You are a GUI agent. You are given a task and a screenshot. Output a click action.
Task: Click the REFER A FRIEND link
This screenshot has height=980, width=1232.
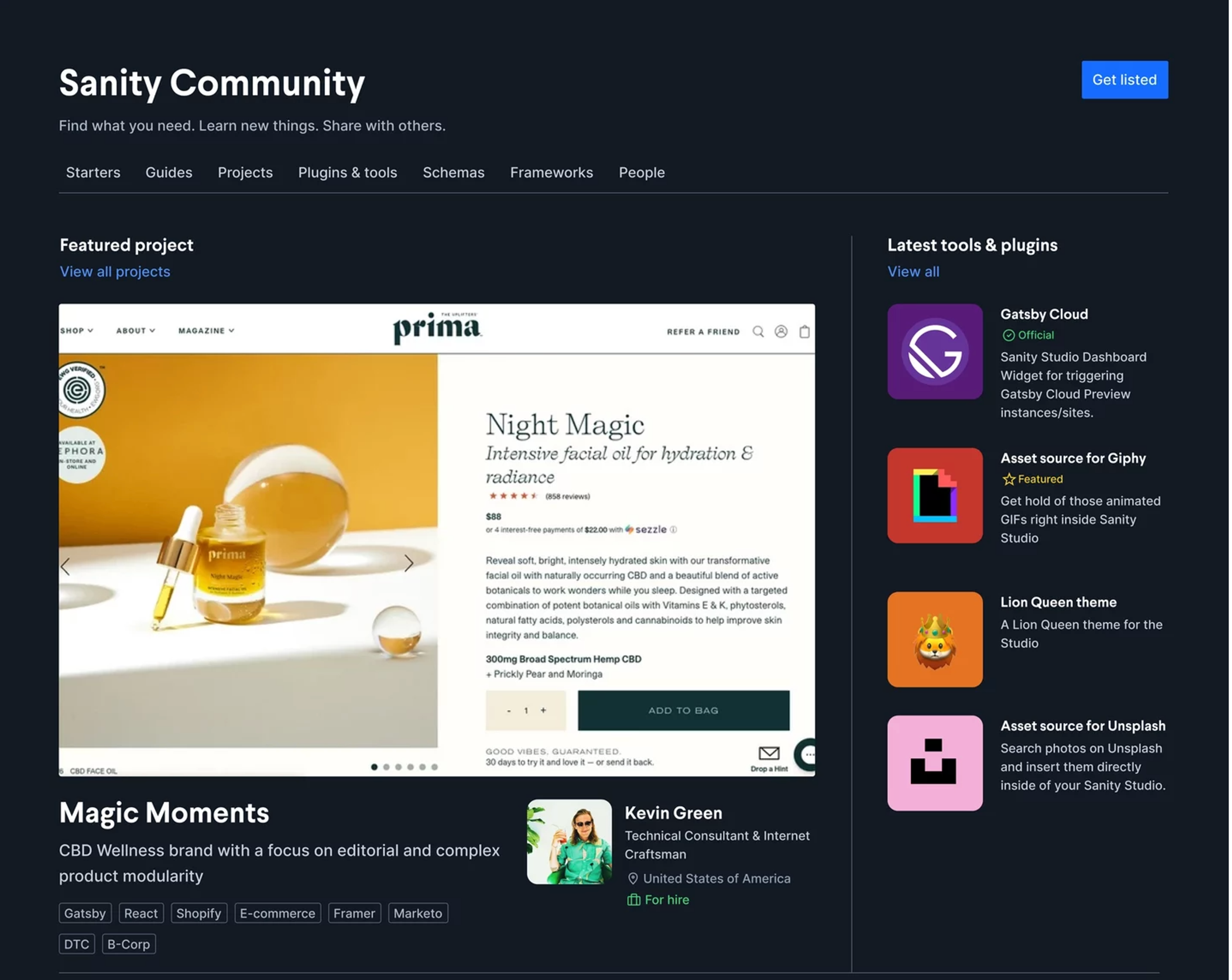pos(703,331)
